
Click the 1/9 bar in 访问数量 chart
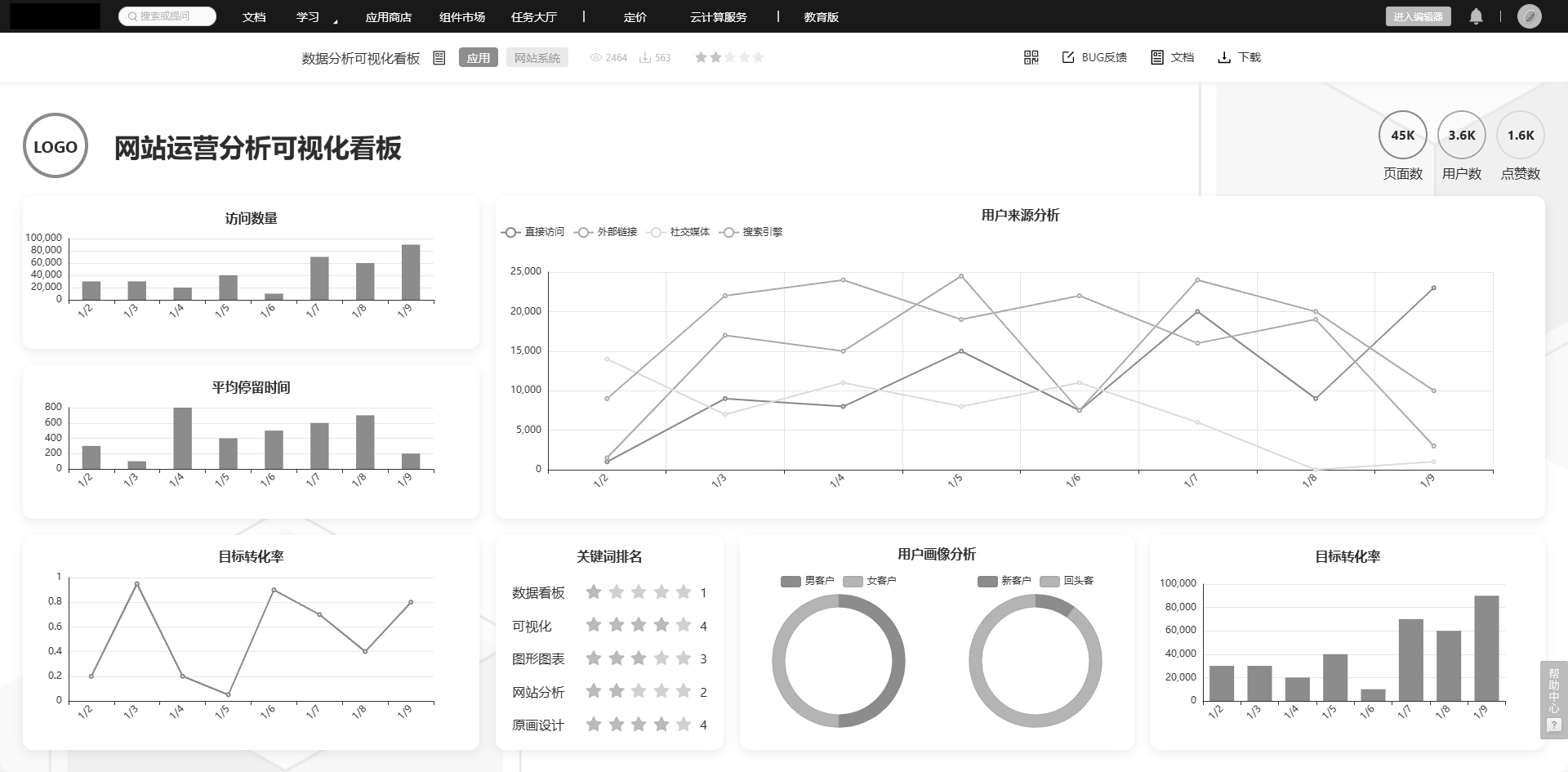[411, 273]
